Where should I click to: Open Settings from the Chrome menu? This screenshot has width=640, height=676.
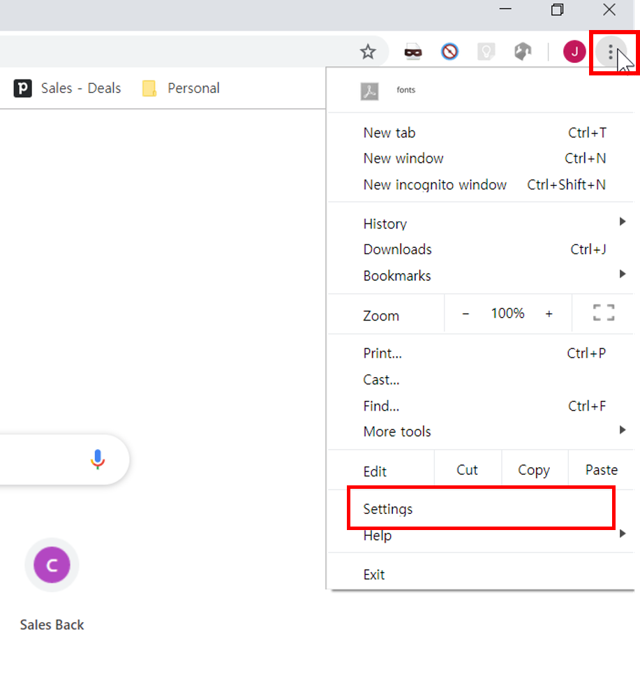(388, 509)
